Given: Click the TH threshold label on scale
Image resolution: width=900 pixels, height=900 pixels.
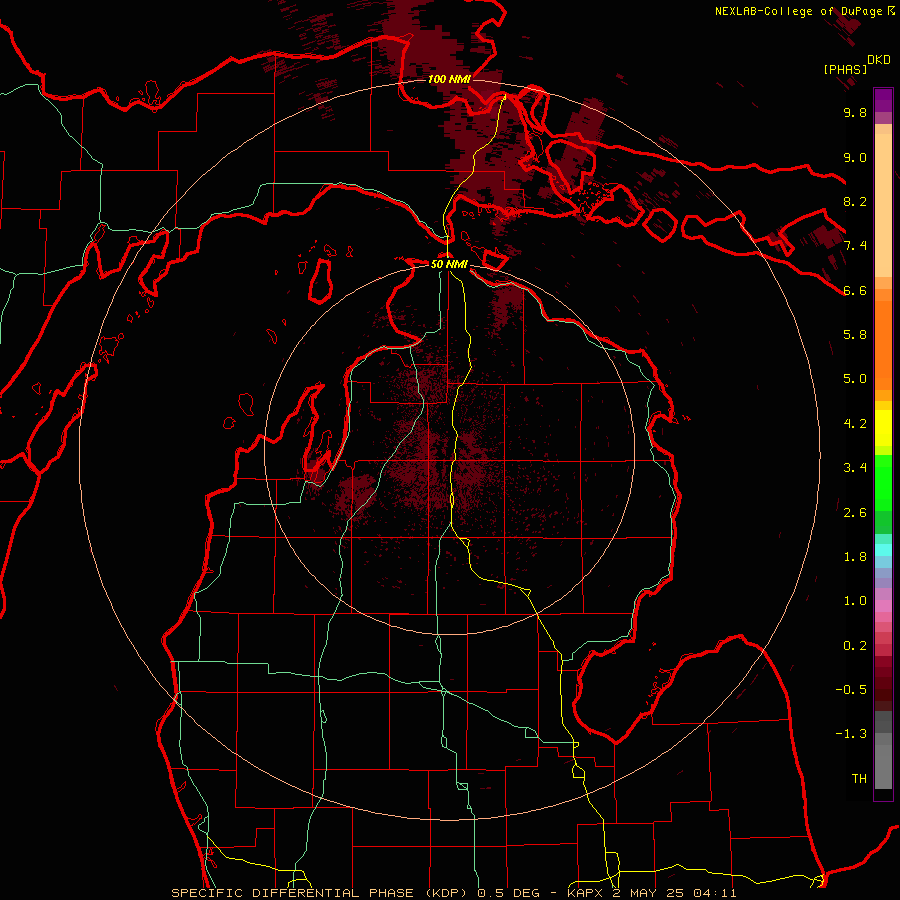Looking at the screenshot, I should pyautogui.click(x=859, y=778).
